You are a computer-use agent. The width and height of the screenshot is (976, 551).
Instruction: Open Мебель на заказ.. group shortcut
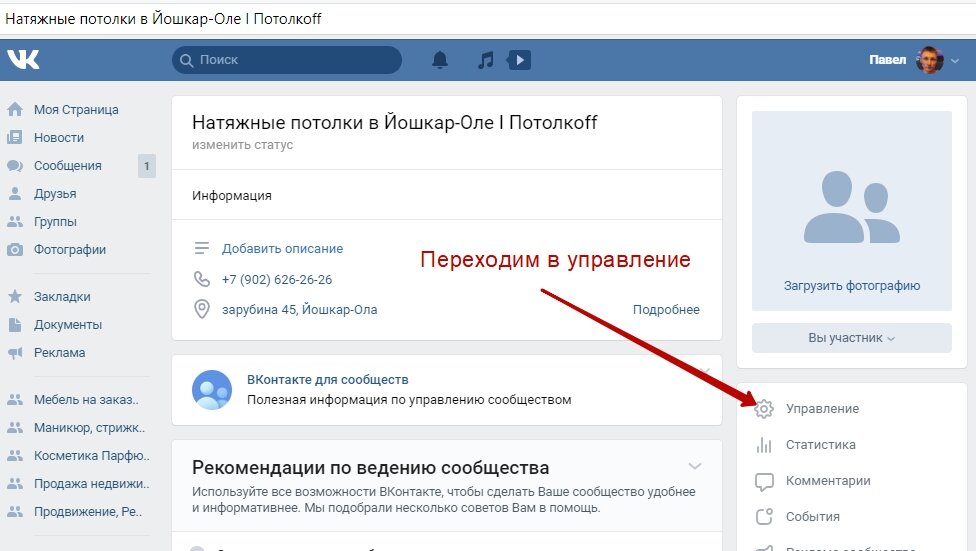coord(86,400)
